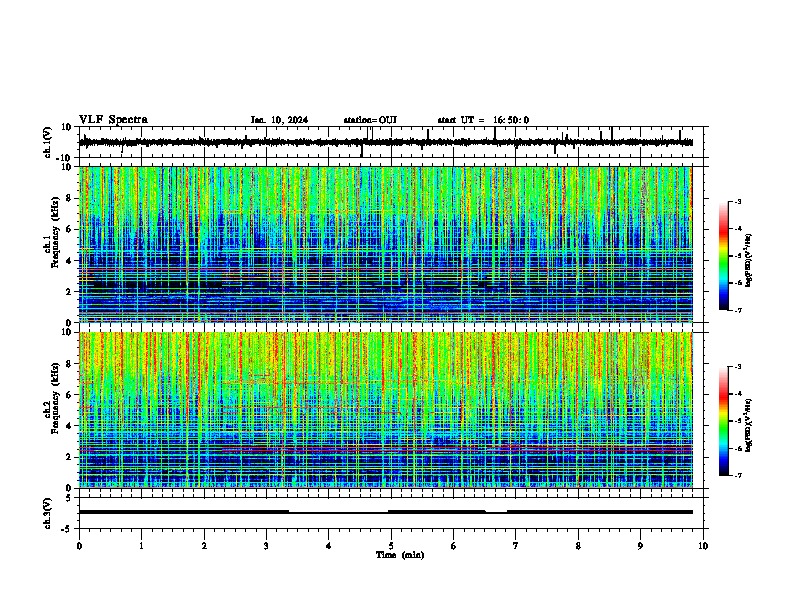Click the ch.1 spectrogram color scale bar

point(723,256)
